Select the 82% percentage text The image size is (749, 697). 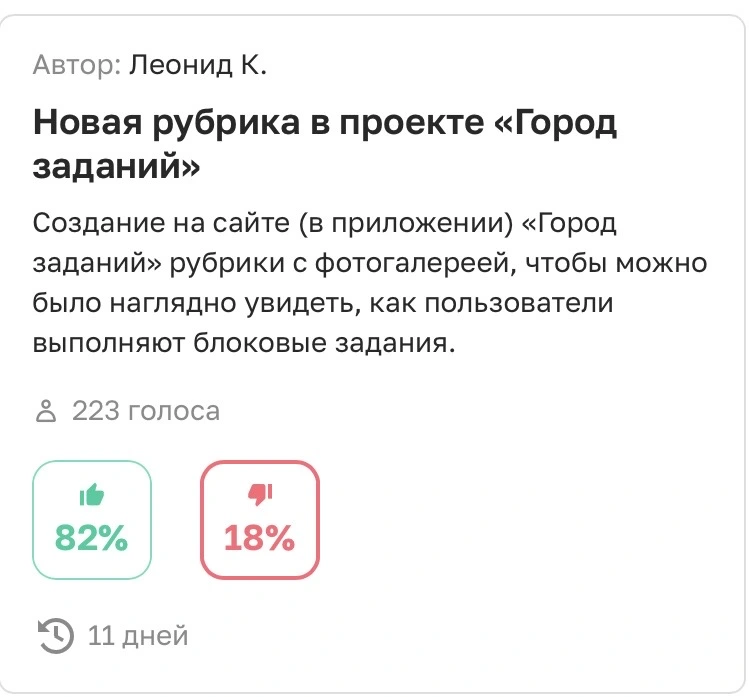(91, 538)
